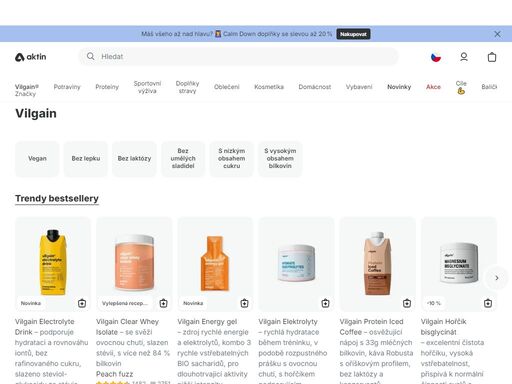Click the Trendy bestsellery heading

[x=57, y=199]
